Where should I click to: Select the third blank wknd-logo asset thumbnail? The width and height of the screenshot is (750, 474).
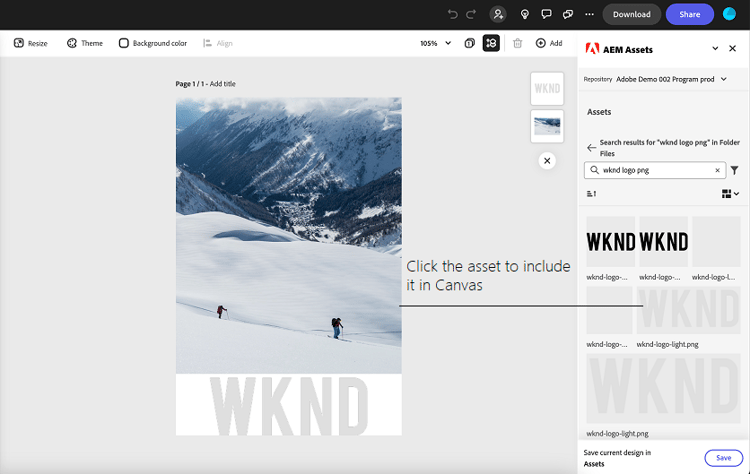[716, 242]
